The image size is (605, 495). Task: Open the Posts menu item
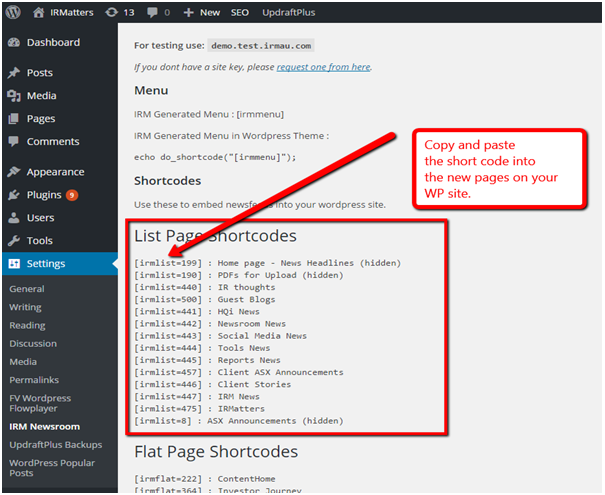(x=40, y=73)
